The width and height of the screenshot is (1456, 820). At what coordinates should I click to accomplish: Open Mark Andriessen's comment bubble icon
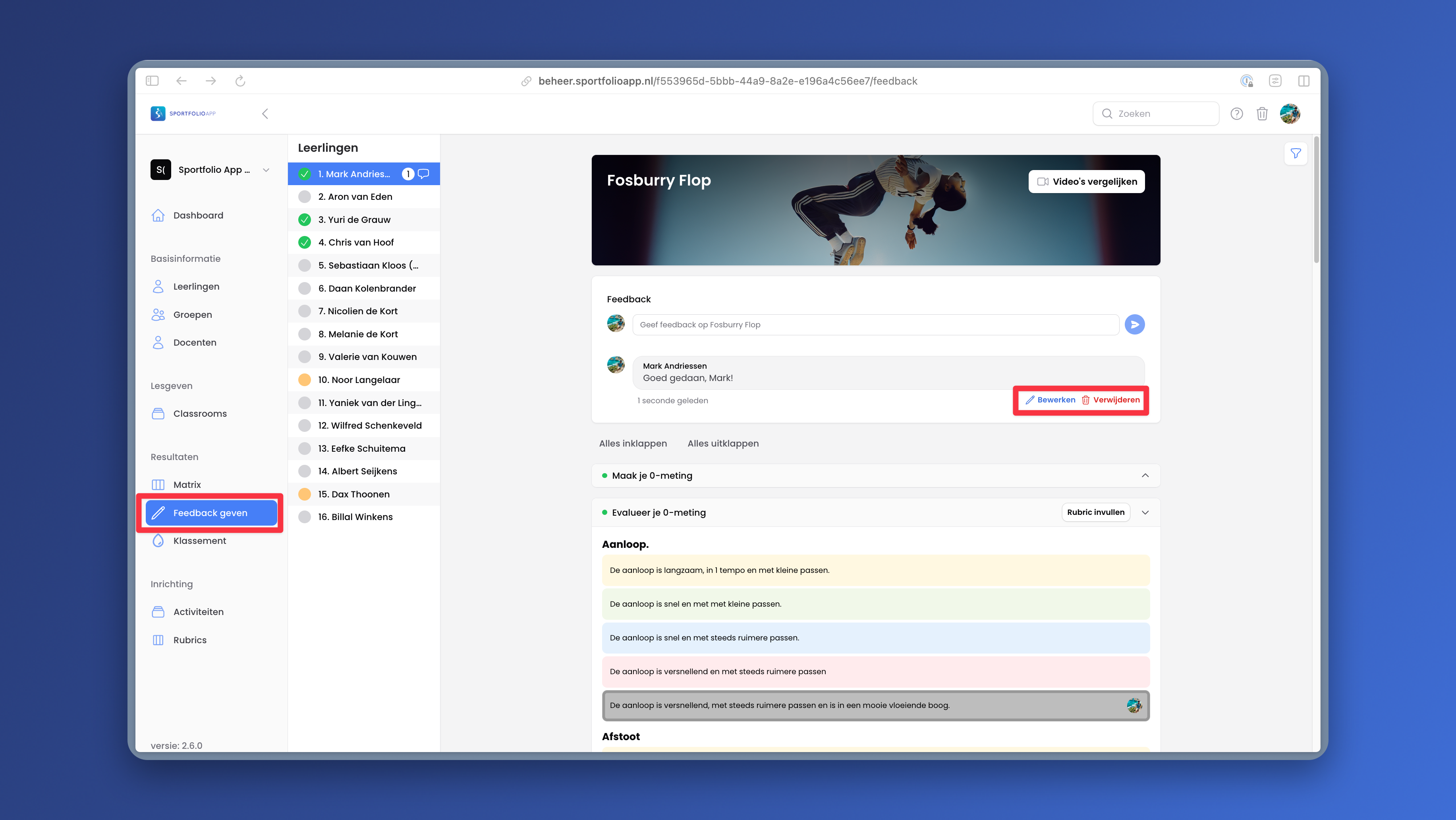[423, 174]
